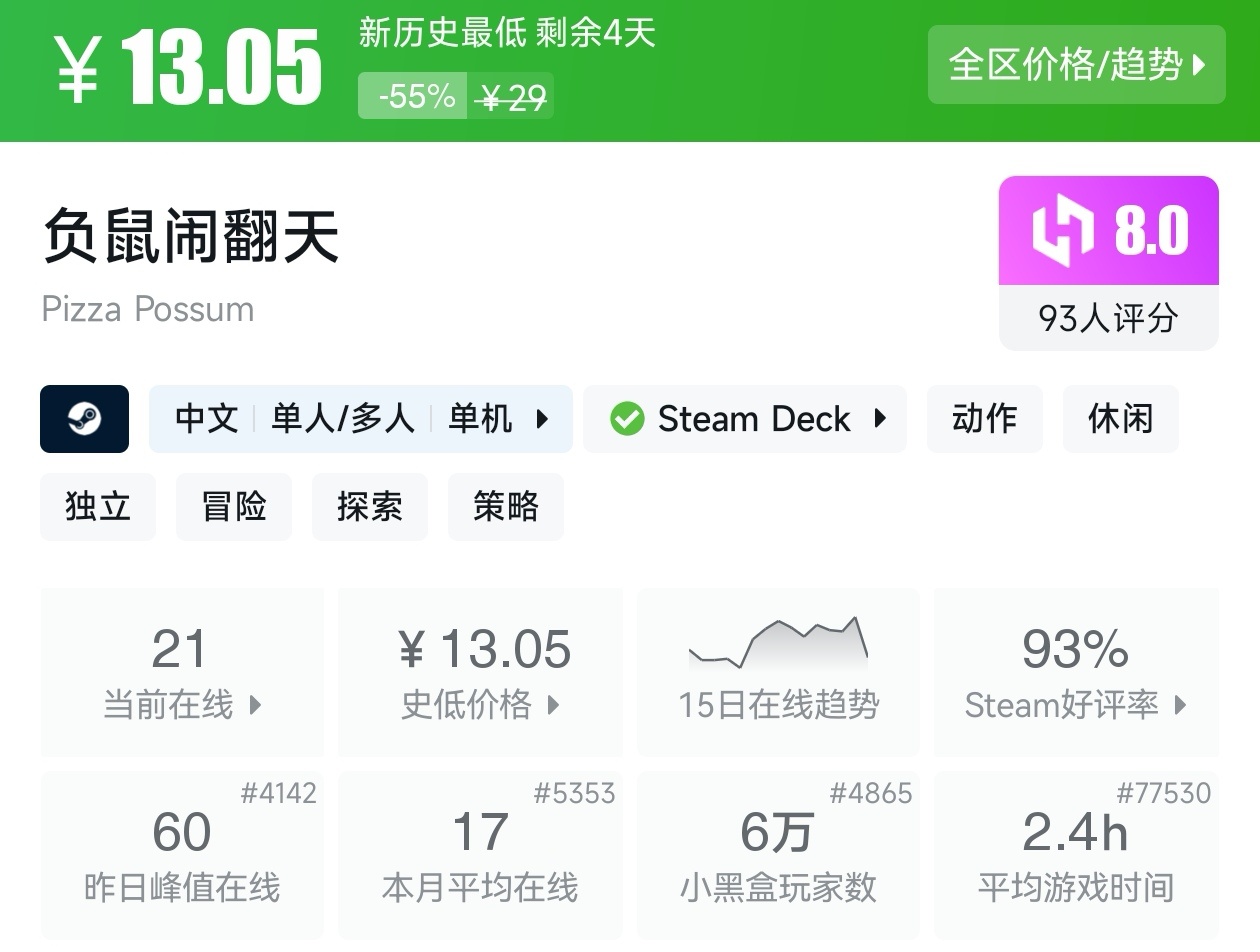Click the Steam platform logo icon

point(84,419)
